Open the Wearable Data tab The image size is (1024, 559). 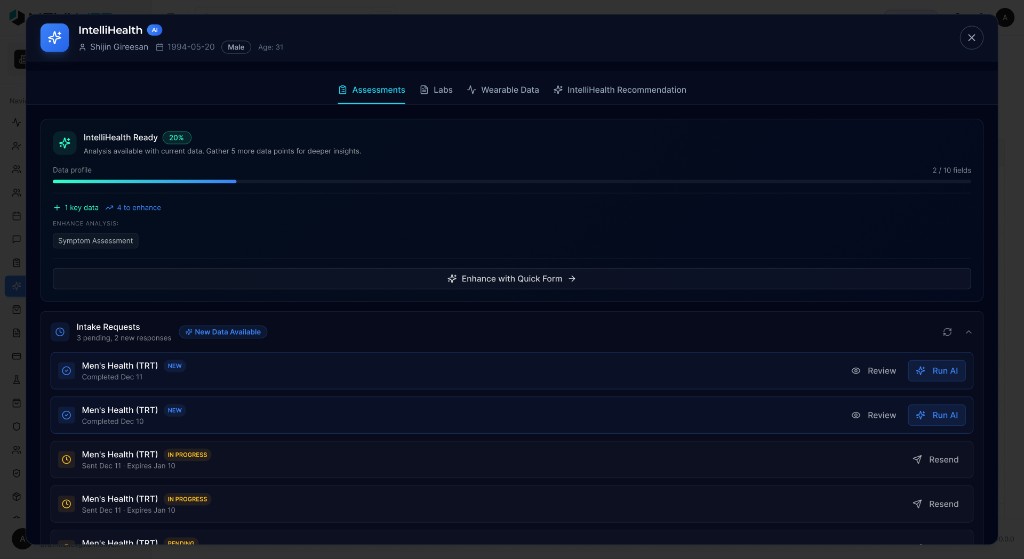click(x=503, y=90)
